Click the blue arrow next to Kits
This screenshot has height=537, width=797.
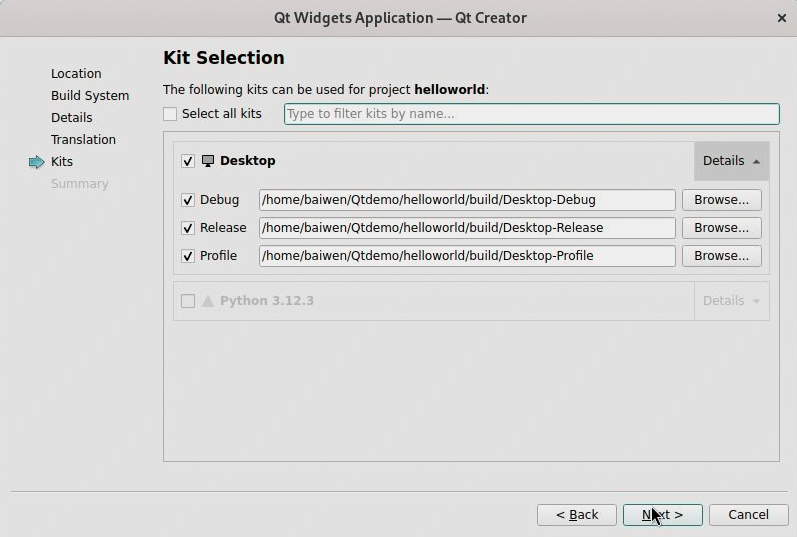tap(37, 162)
